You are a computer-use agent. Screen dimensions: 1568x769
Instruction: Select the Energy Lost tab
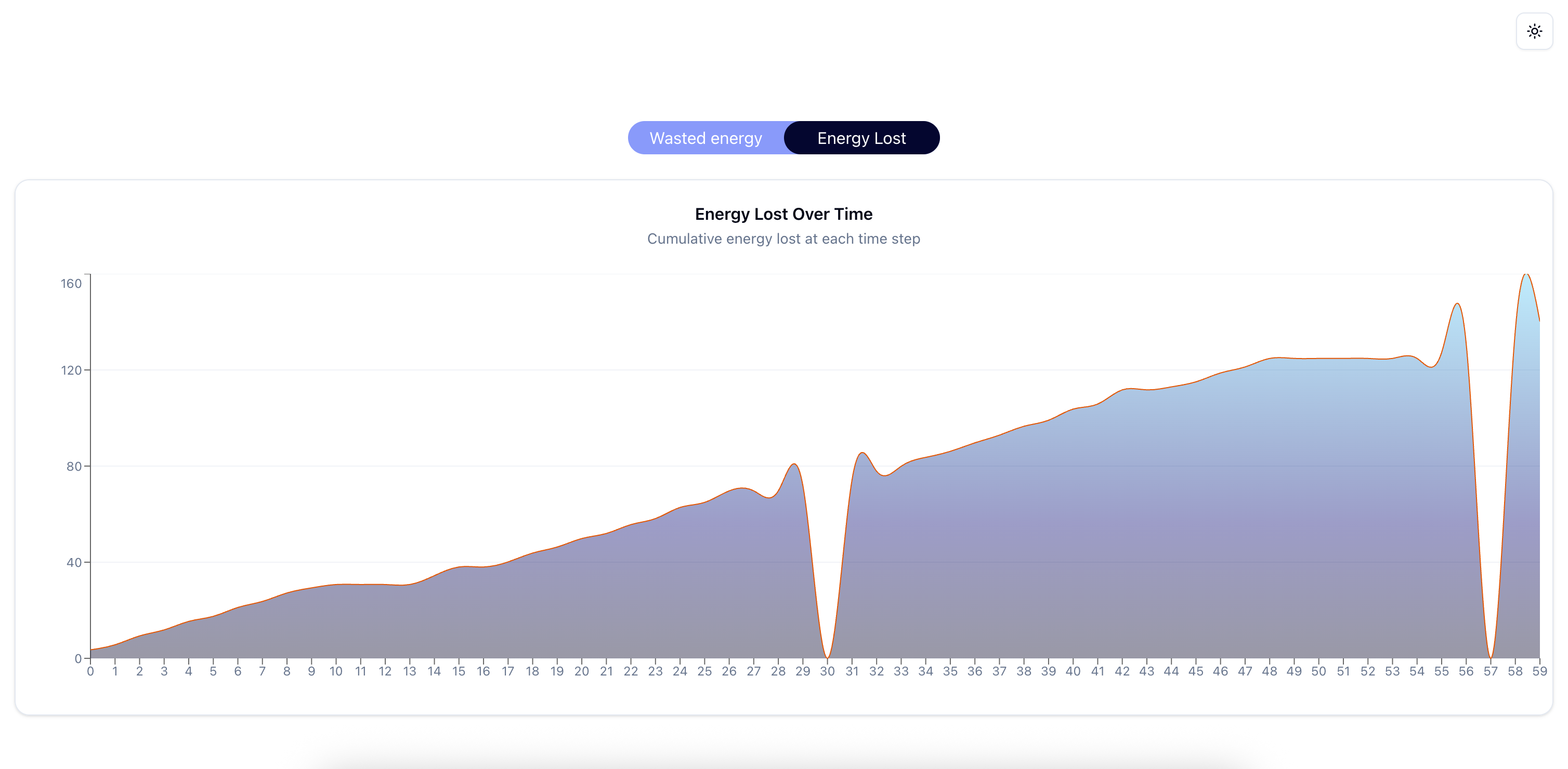coord(861,138)
